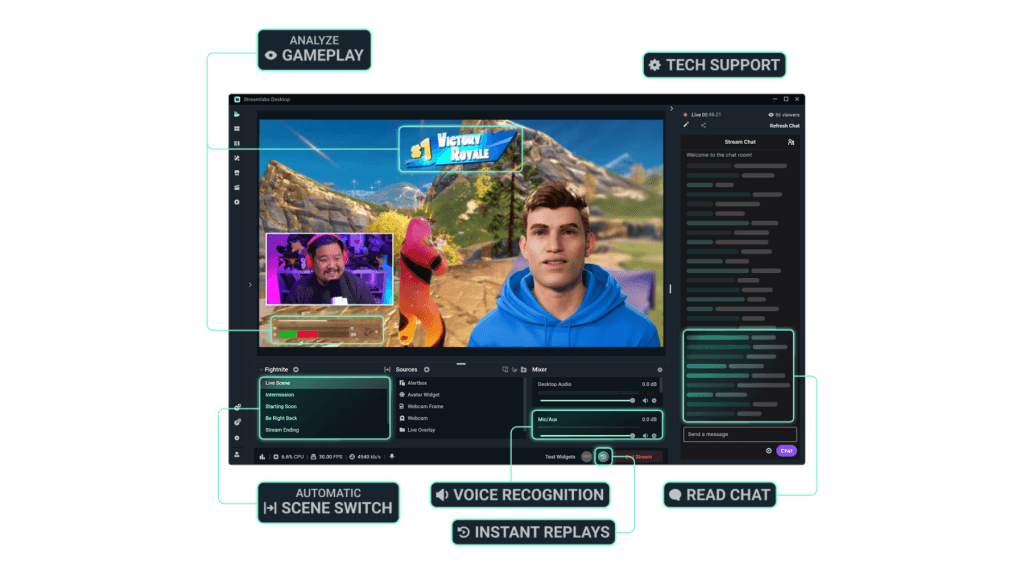Open the settings cog in lower left sidebar
Screen dimensions: 1024x576
(236, 438)
